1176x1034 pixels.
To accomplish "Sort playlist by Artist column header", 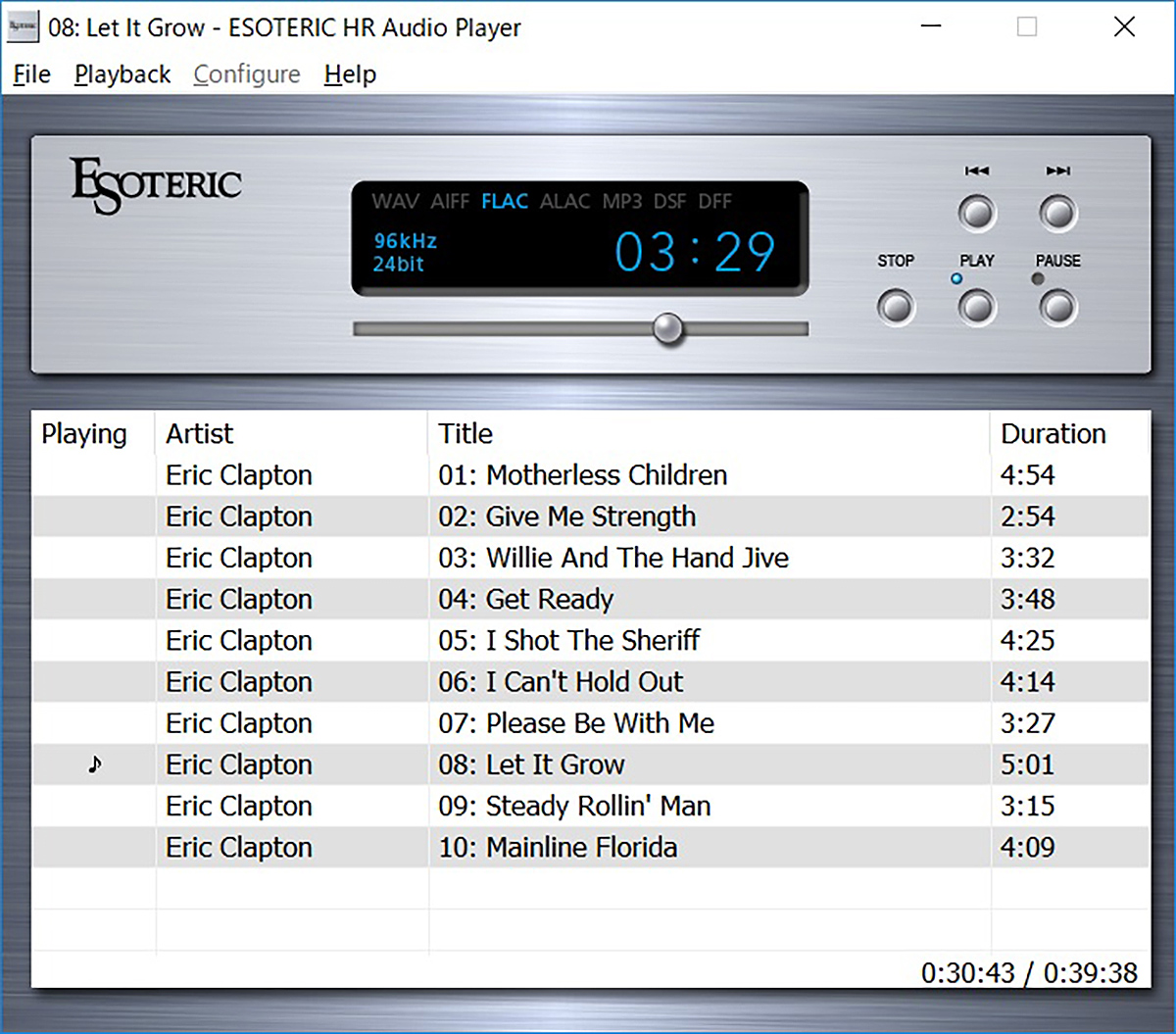I will pyautogui.click(x=291, y=433).
